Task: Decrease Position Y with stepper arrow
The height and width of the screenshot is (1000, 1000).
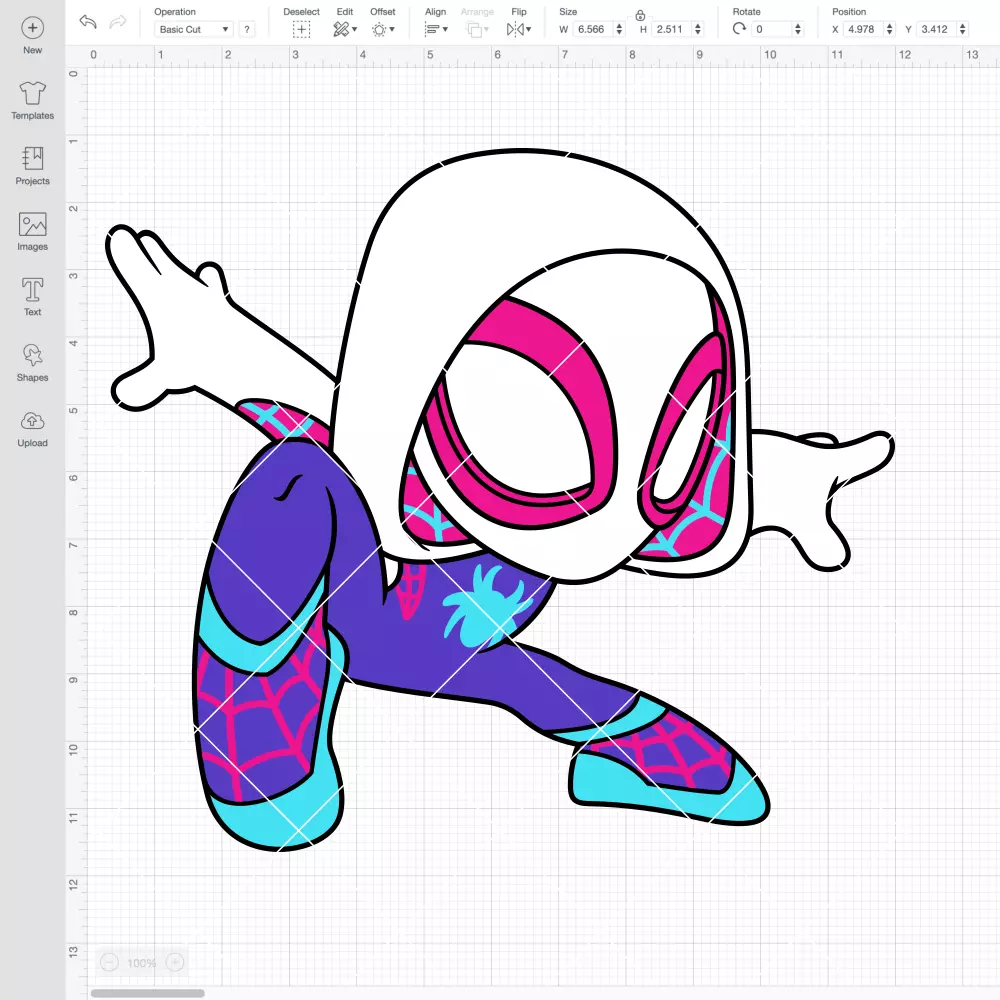Action: (962, 33)
